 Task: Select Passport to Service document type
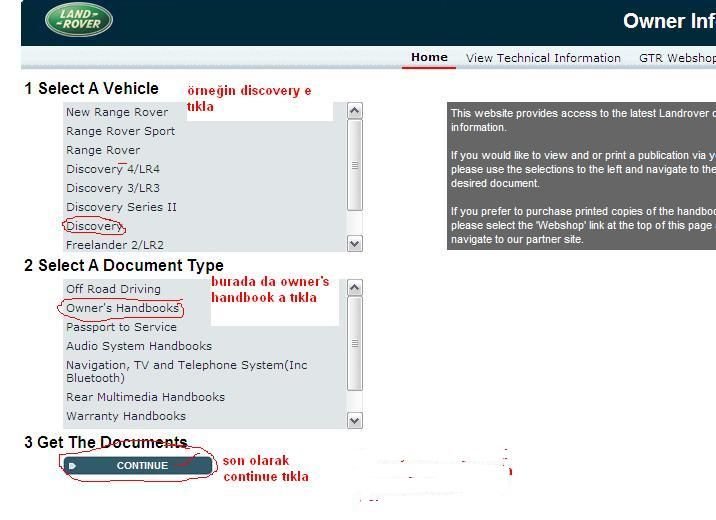121,327
